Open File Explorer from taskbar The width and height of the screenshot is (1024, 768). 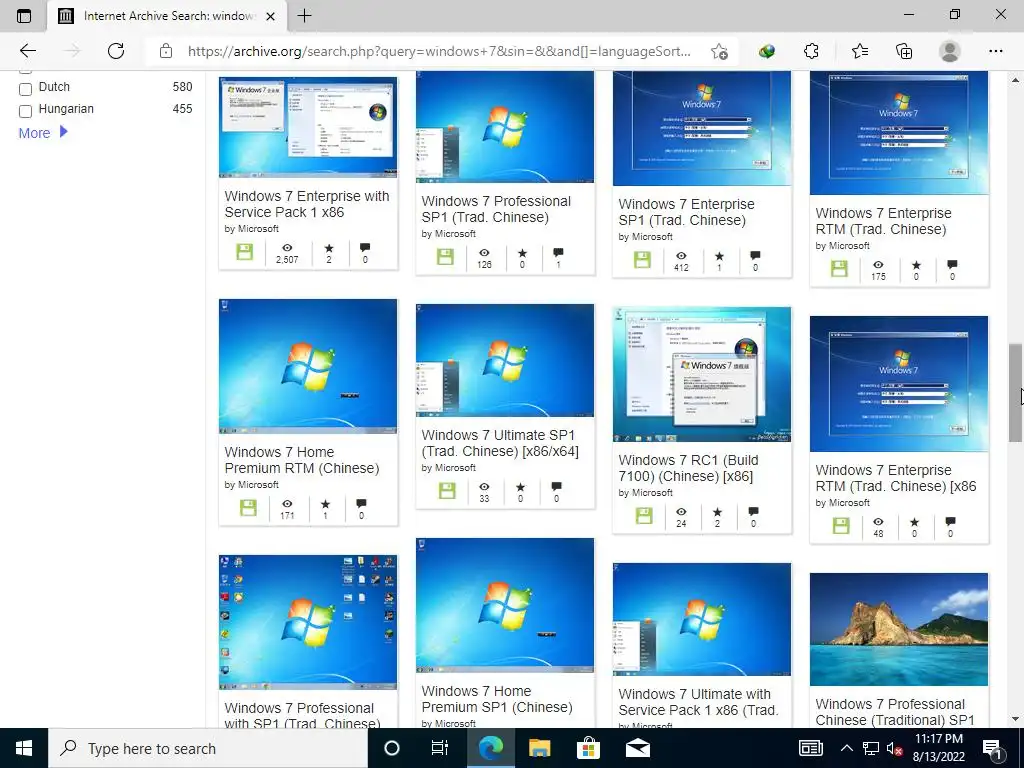(539, 748)
